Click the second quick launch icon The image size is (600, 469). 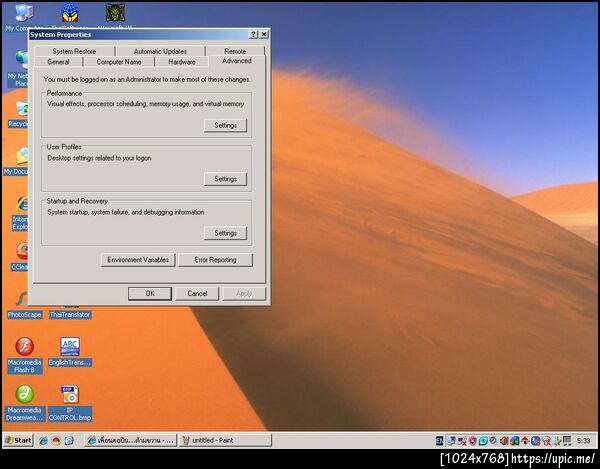point(56,441)
